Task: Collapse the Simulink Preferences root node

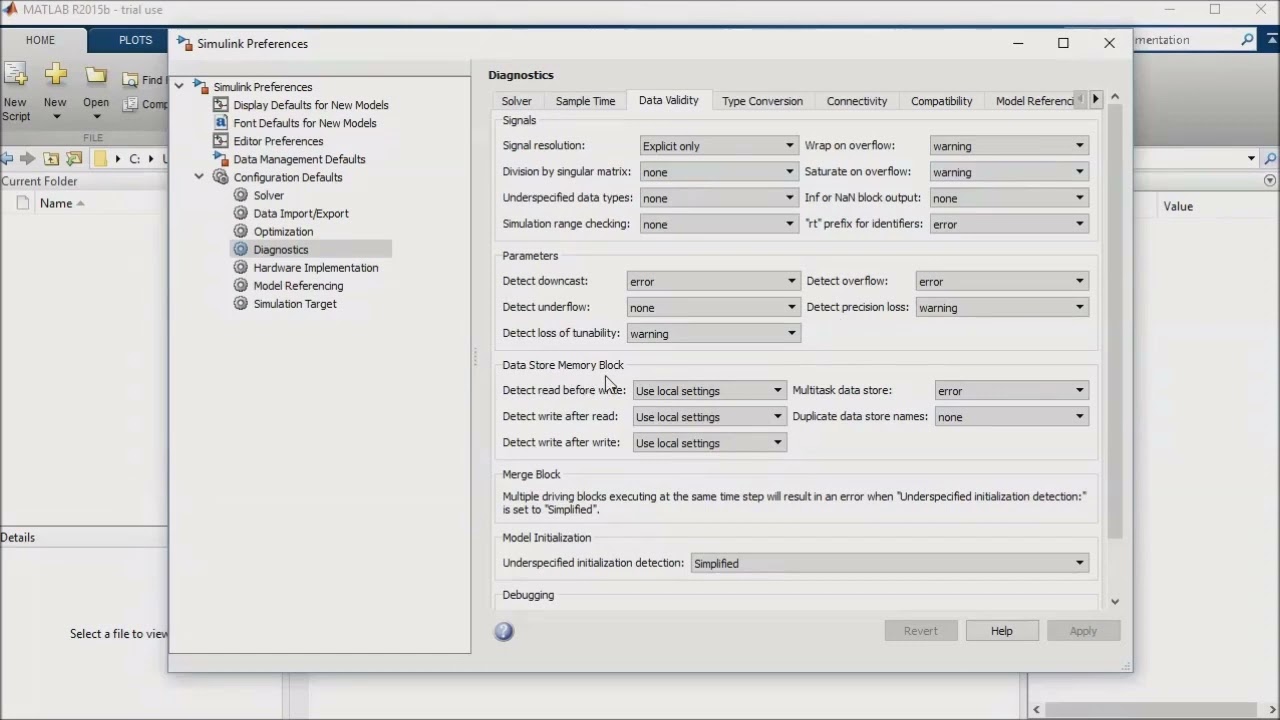Action: [x=179, y=87]
